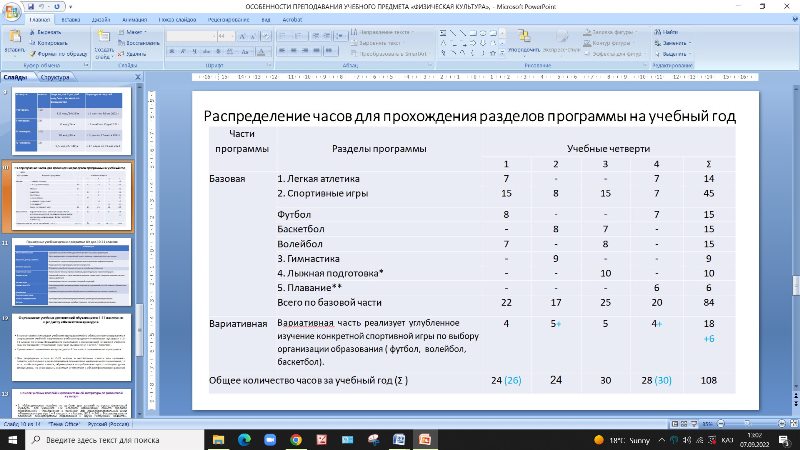Activate the Формат по образцу format painter

pyautogui.click(x=58, y=54)
